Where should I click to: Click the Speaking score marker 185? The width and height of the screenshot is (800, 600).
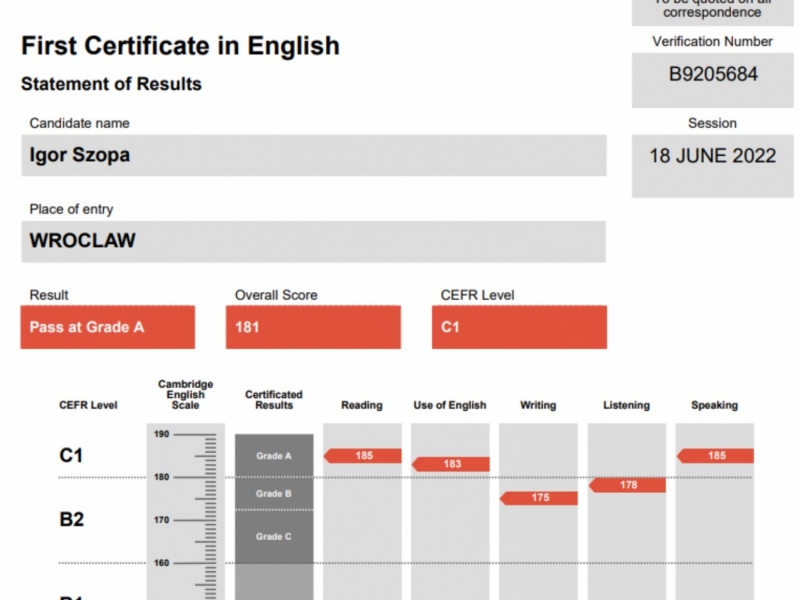coord(716,456)
